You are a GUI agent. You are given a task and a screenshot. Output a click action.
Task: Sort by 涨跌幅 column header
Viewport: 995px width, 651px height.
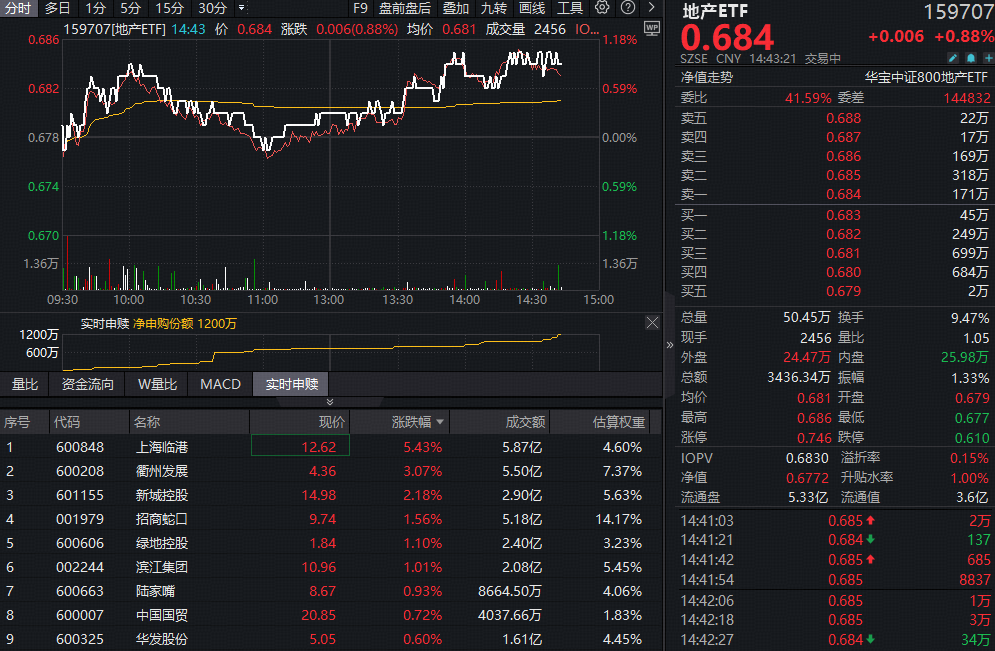[410, 422]
